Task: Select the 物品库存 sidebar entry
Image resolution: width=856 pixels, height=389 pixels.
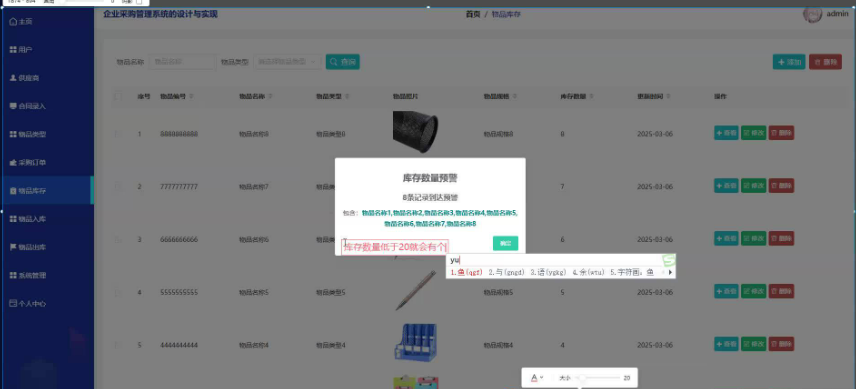Action: [x=47, y=190]
